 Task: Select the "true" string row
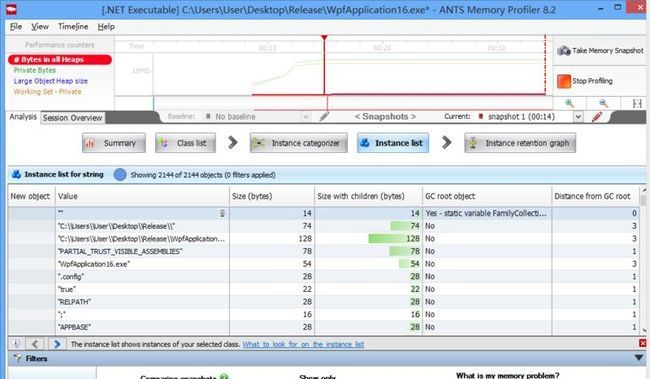click(324, 289)
